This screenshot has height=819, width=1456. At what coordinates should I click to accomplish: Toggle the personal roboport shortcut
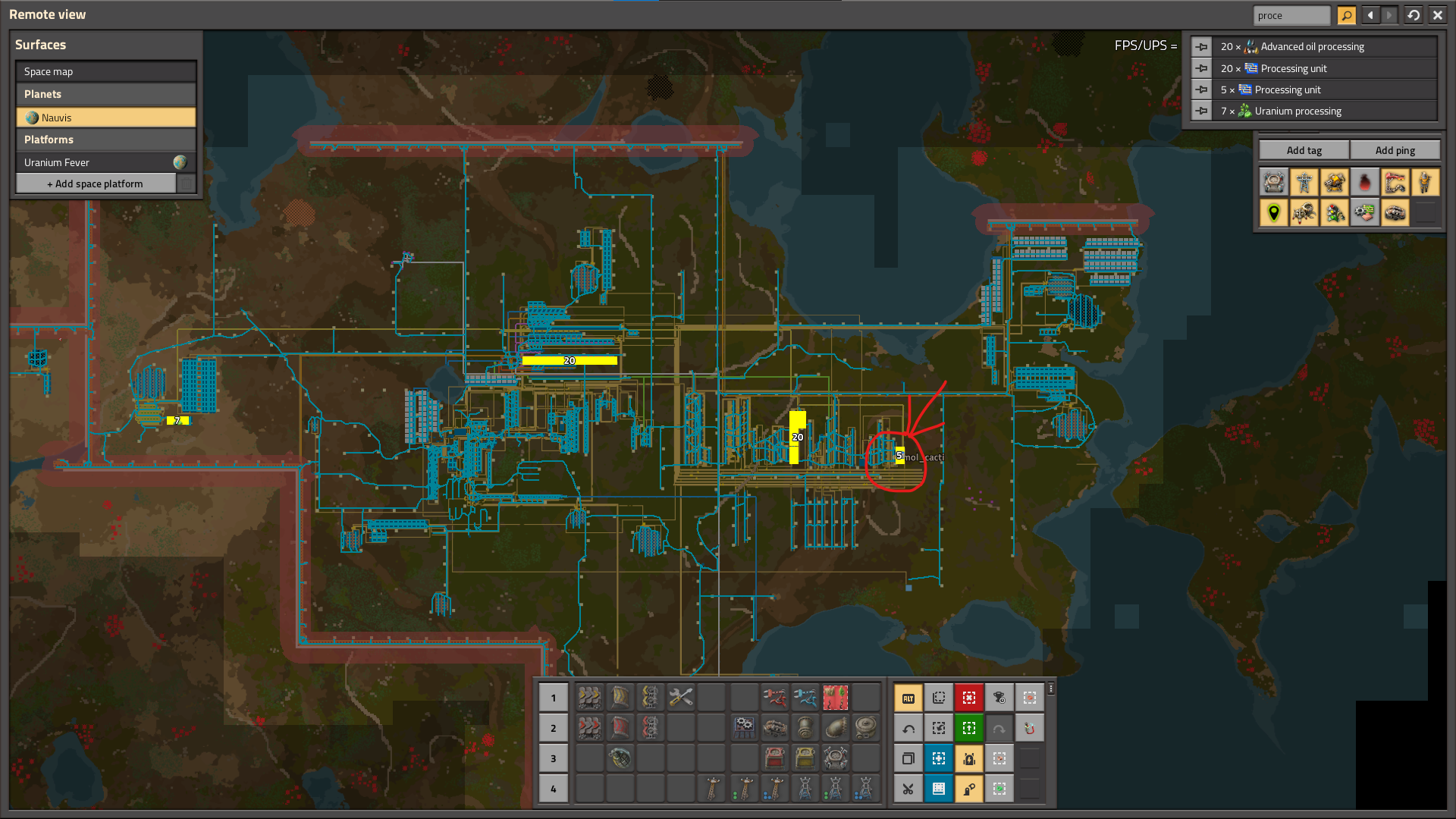pyautogui.click(x=969, y=758)
